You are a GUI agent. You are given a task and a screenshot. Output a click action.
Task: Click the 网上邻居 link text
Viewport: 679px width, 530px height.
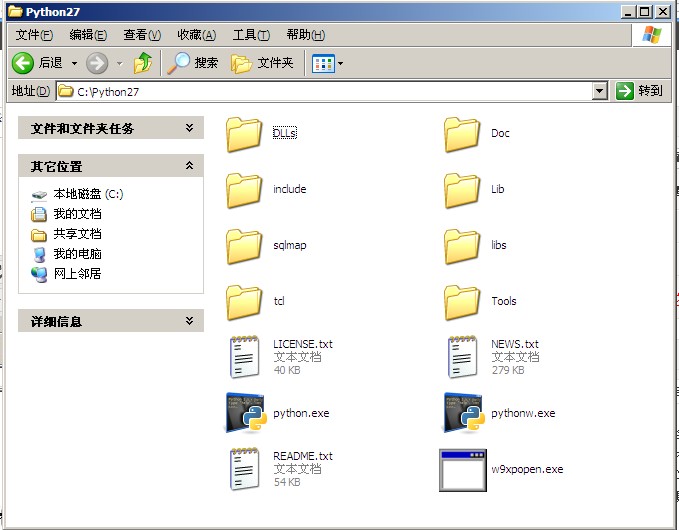pyautogui.click(x=78, y=274)
